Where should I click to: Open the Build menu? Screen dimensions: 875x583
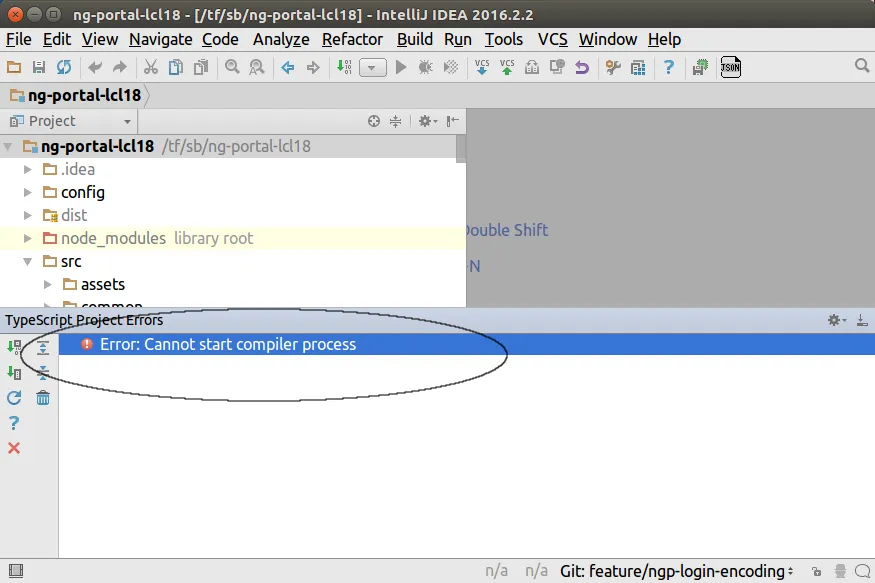pyautogui.click(x=415, y=40)
